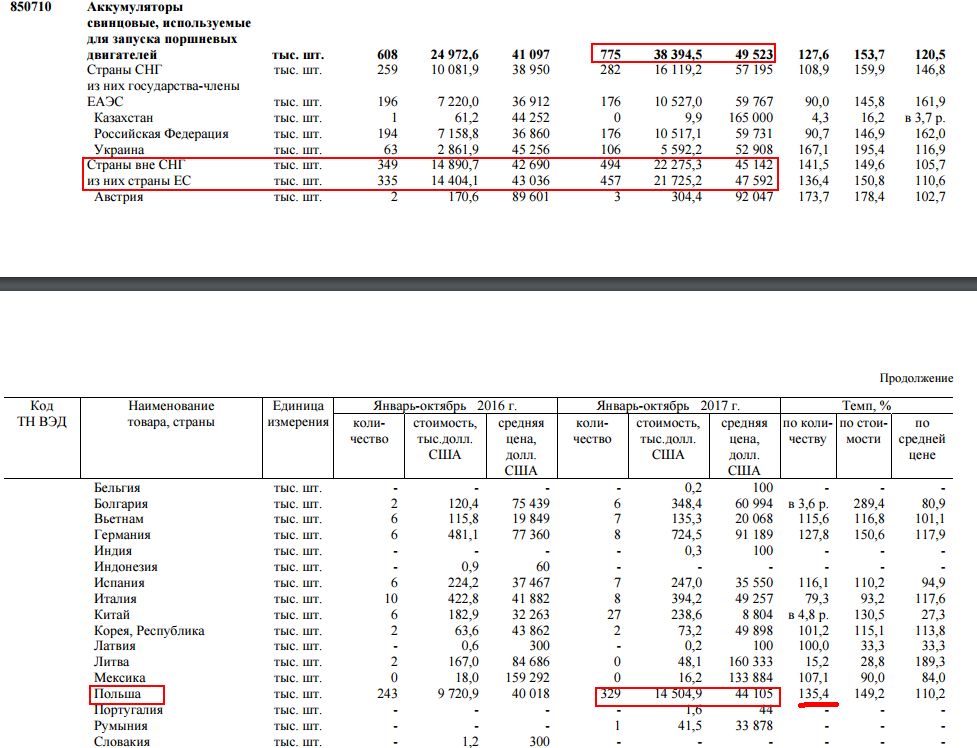Select the Литва row label
The width and height of the screenshot is (977, 748).
tap(112, 662)
